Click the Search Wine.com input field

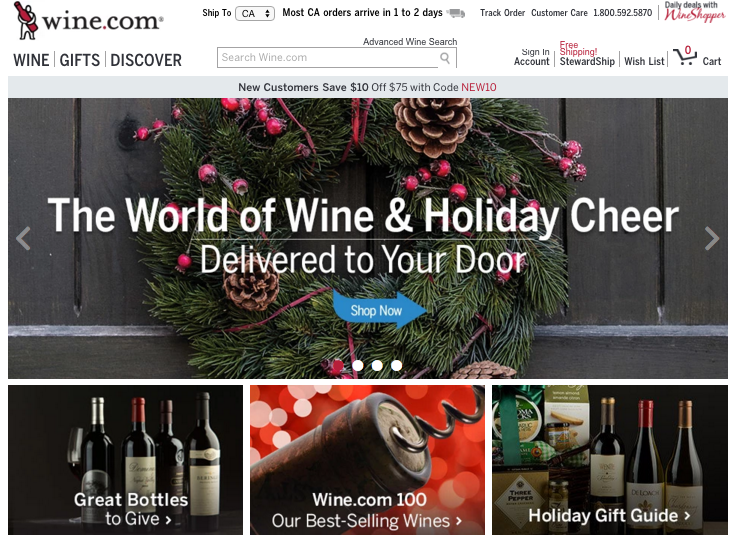327,58
